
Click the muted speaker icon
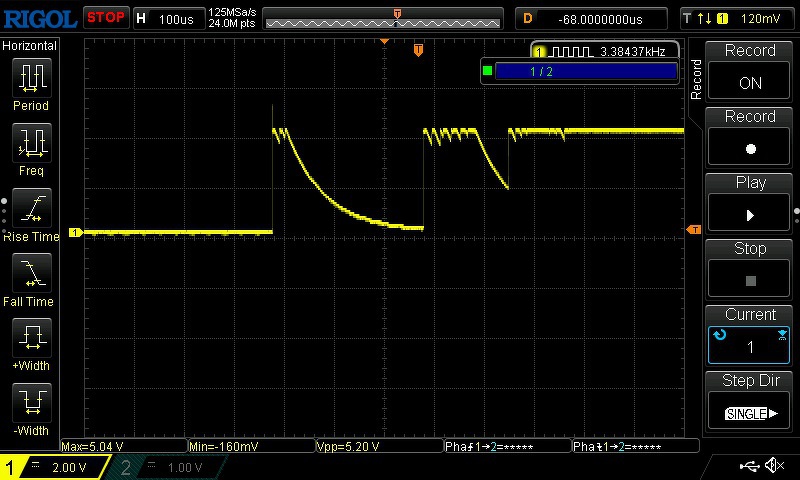click(x=775, y=465)
